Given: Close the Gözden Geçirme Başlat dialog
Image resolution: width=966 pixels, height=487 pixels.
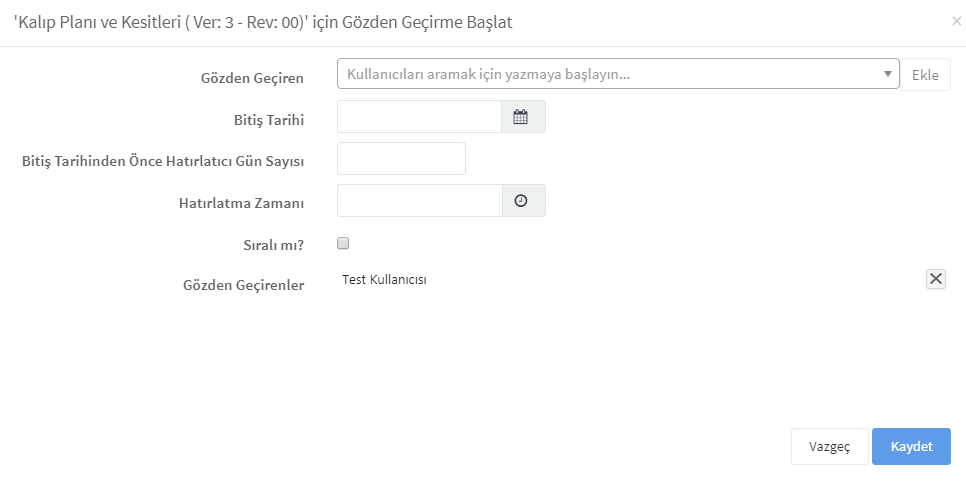Looking at the screenshot, I should point(956,22).
